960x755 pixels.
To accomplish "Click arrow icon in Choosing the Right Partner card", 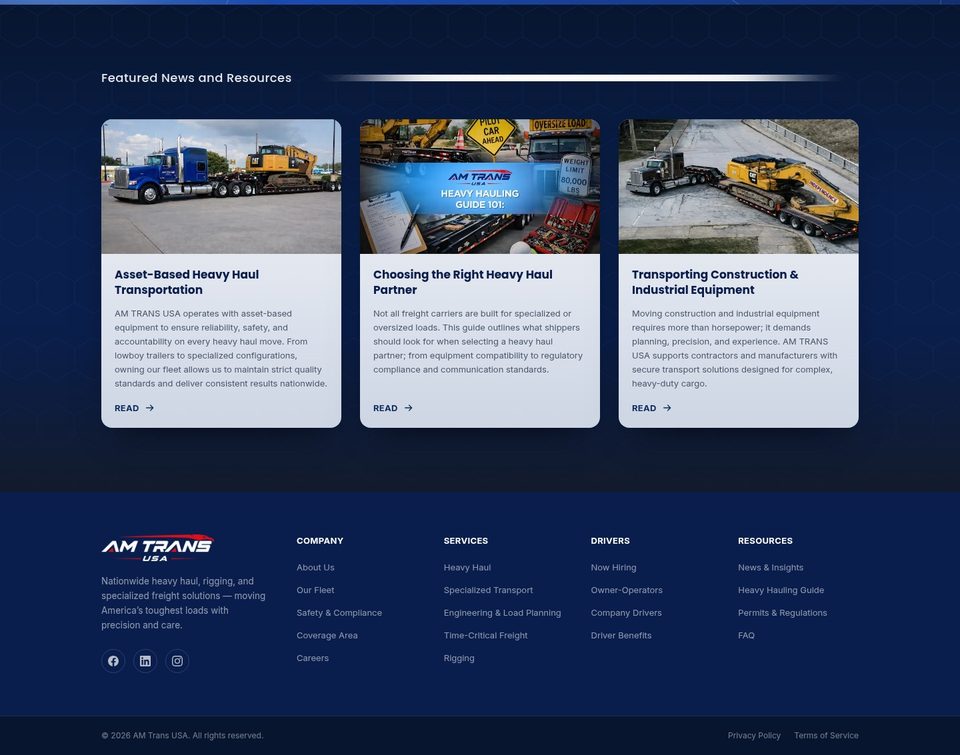I will [x=408, y=408].
